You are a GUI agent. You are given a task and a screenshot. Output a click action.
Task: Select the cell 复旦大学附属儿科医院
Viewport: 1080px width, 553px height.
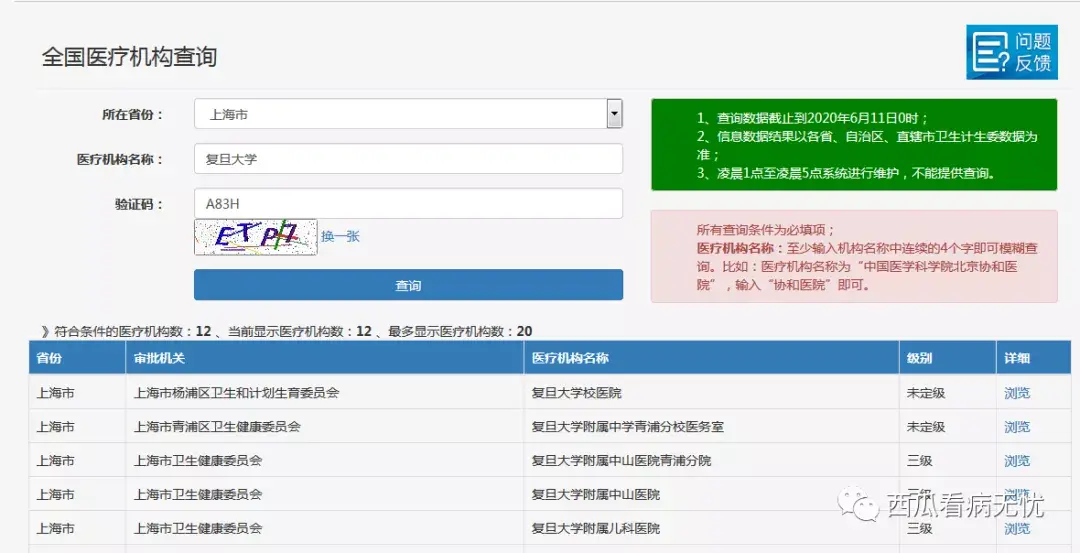712,528
